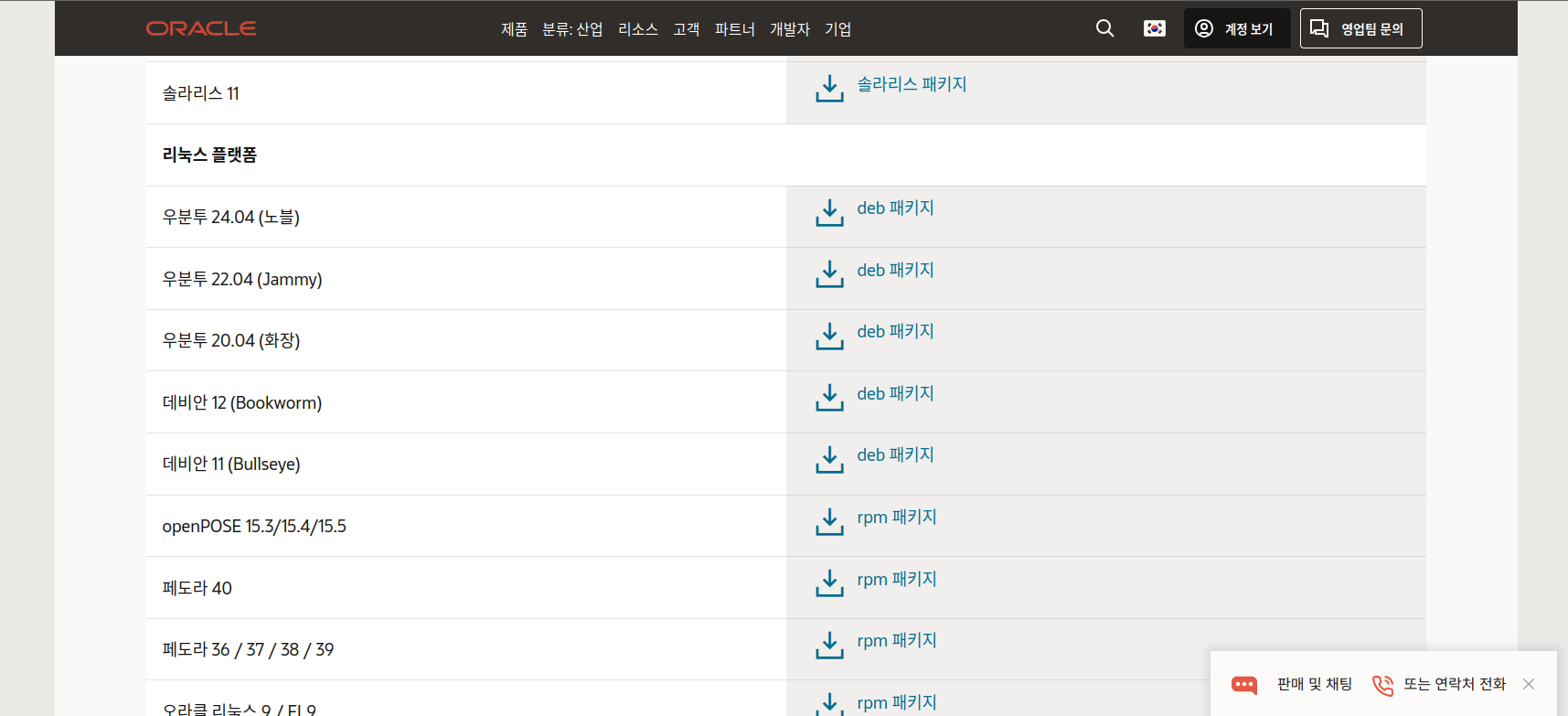Open deb 패키지 link for 데비안 12 (Bookworm)
This screenshot has width=1568, height=716.
[x=895, y=394]
